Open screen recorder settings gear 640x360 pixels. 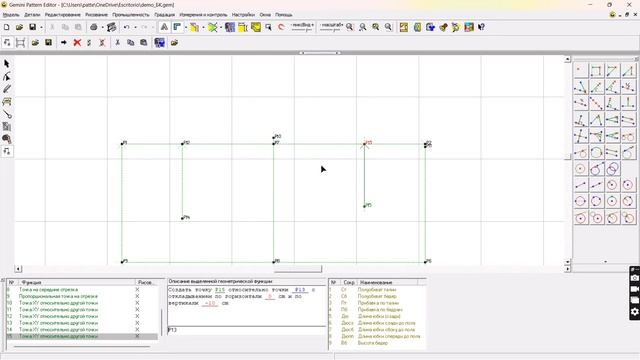(635, 312)
